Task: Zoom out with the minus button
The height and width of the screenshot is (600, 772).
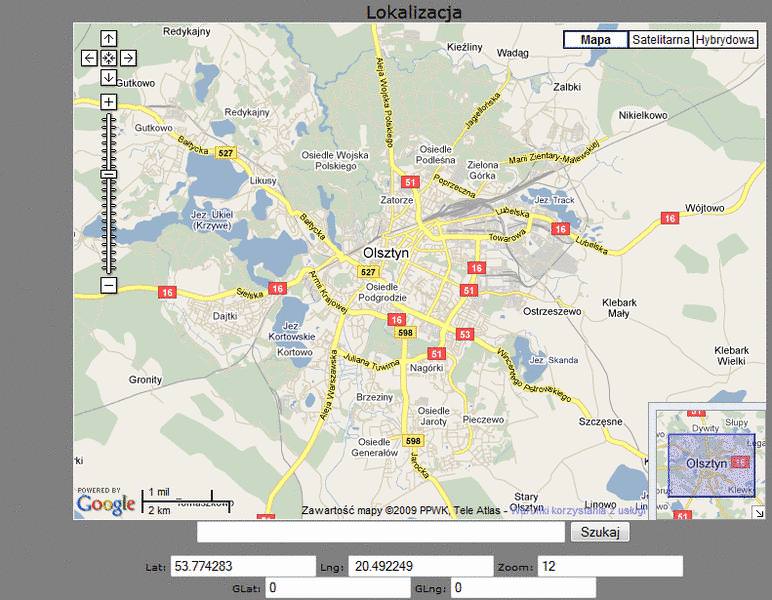Action: 109,286
